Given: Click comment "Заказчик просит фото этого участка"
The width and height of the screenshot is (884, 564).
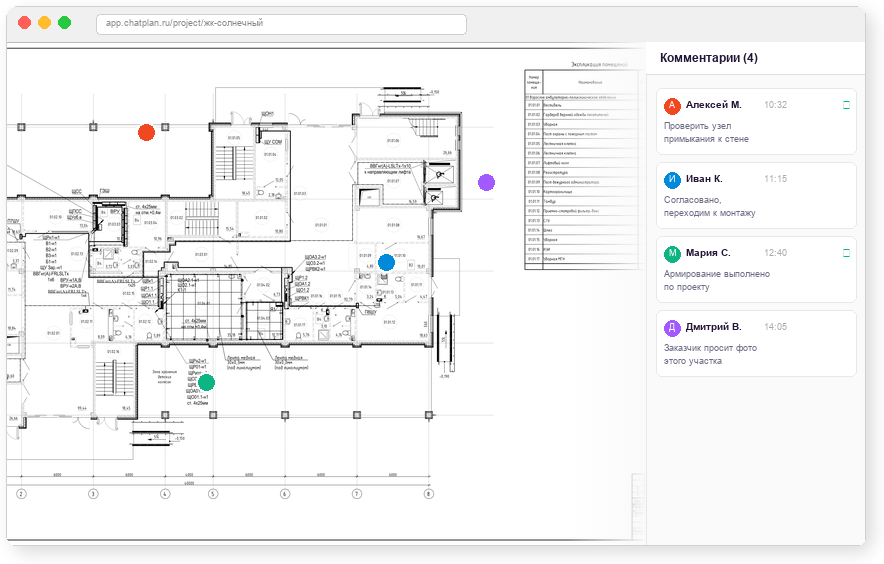Looking at the screenshot, I should [x=710, y=355].
